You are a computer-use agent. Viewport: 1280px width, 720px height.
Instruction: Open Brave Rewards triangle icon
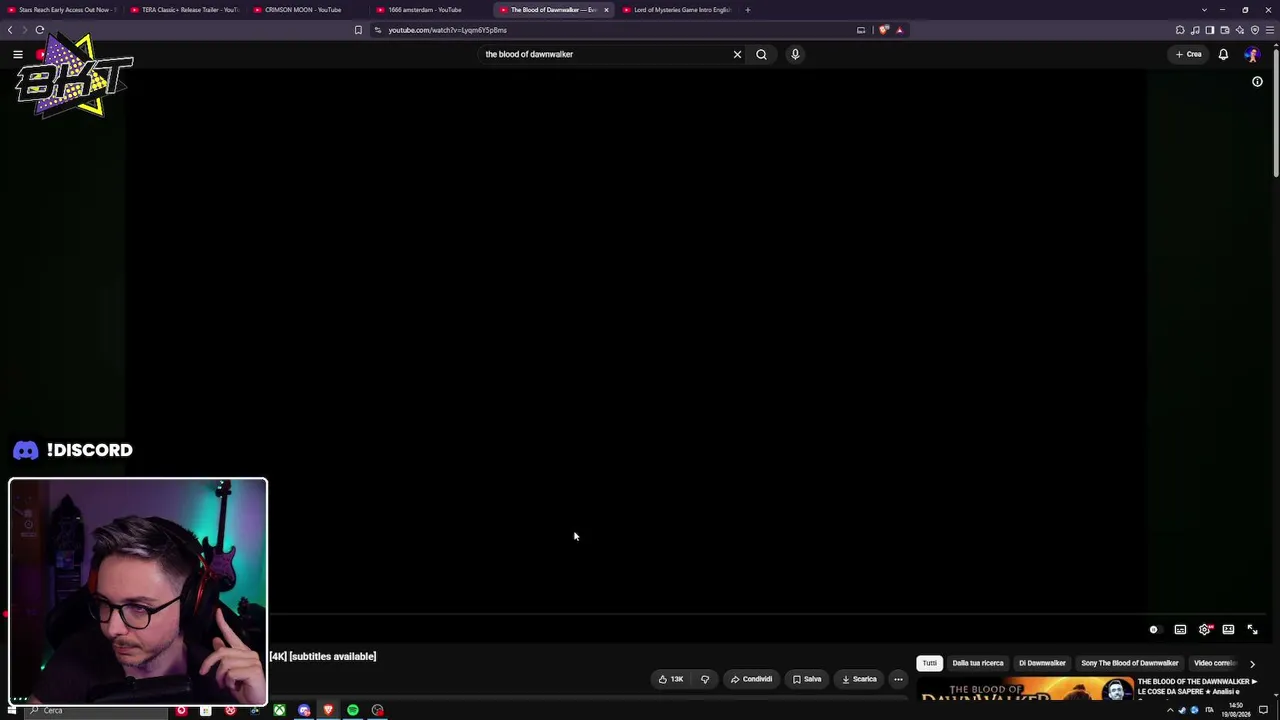point(899,30)
